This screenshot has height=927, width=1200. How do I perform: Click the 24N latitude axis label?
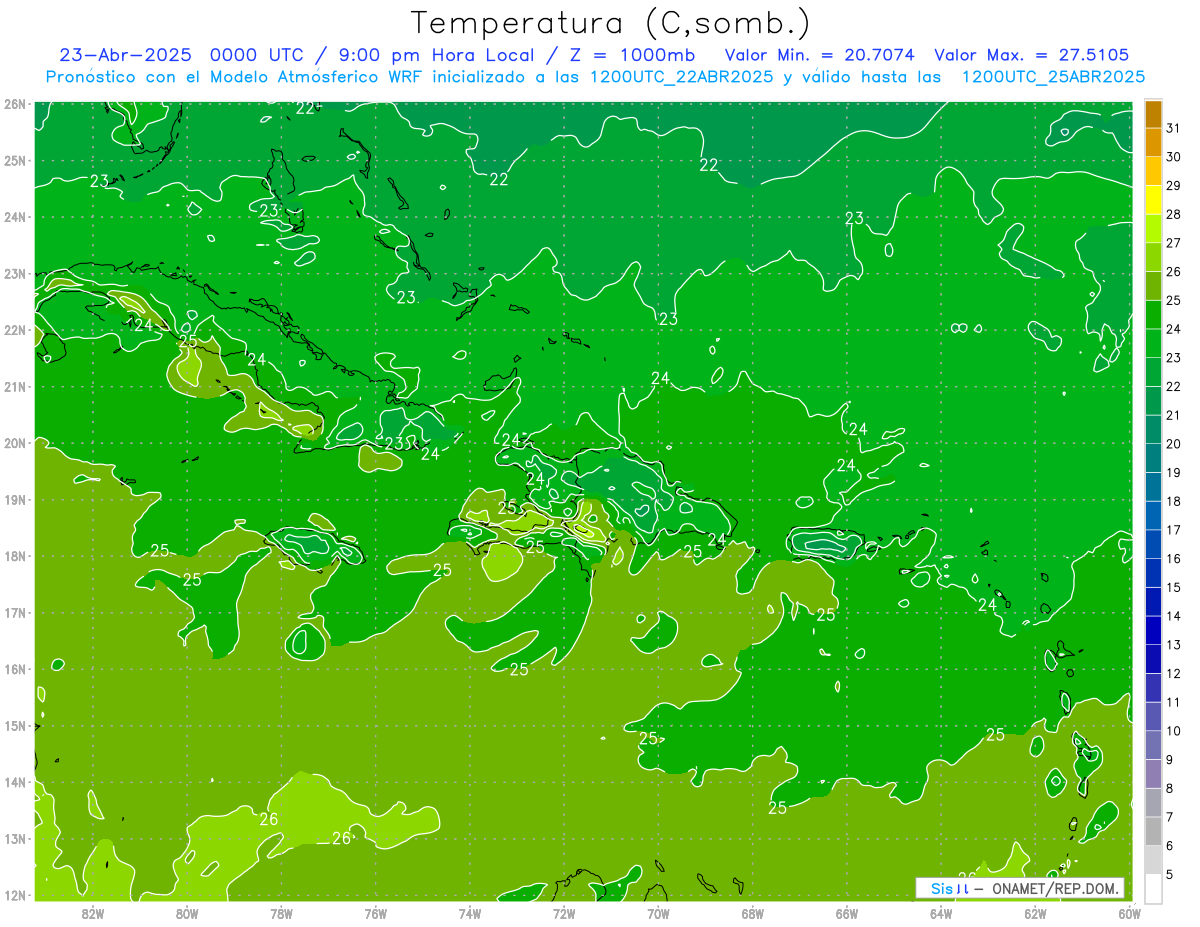point(15,217)
